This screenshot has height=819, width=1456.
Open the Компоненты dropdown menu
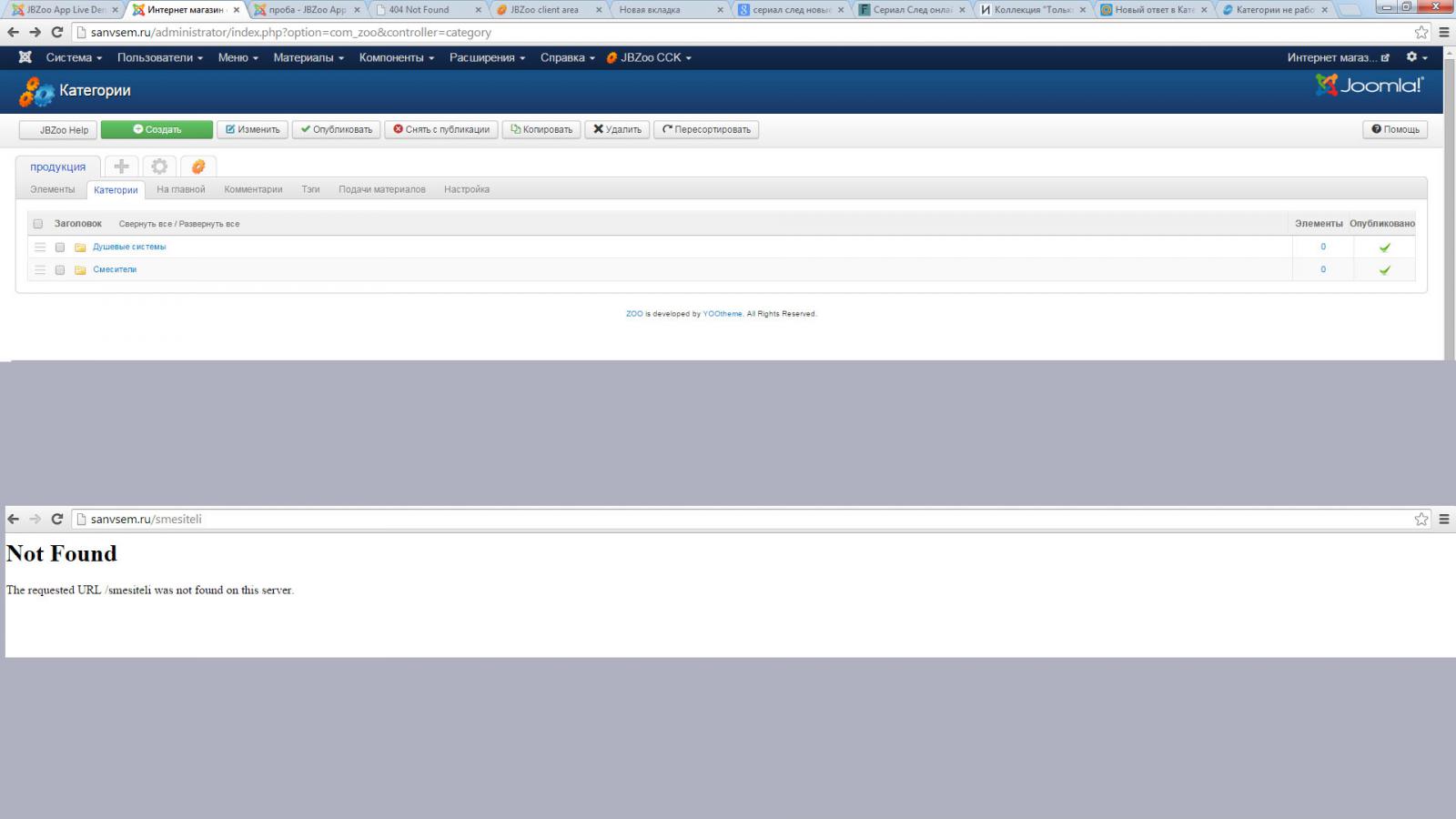point(396,57)
